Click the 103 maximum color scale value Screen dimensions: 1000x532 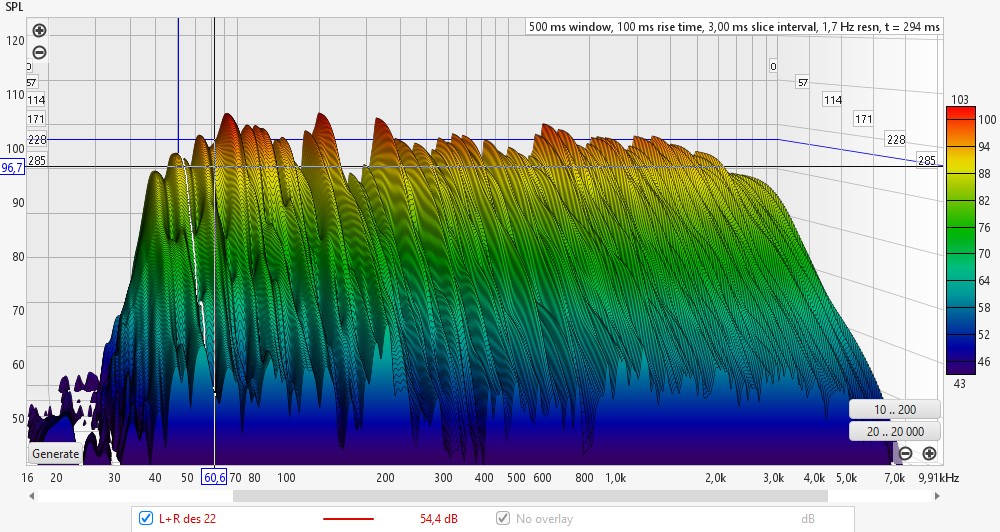pos(960,100)
